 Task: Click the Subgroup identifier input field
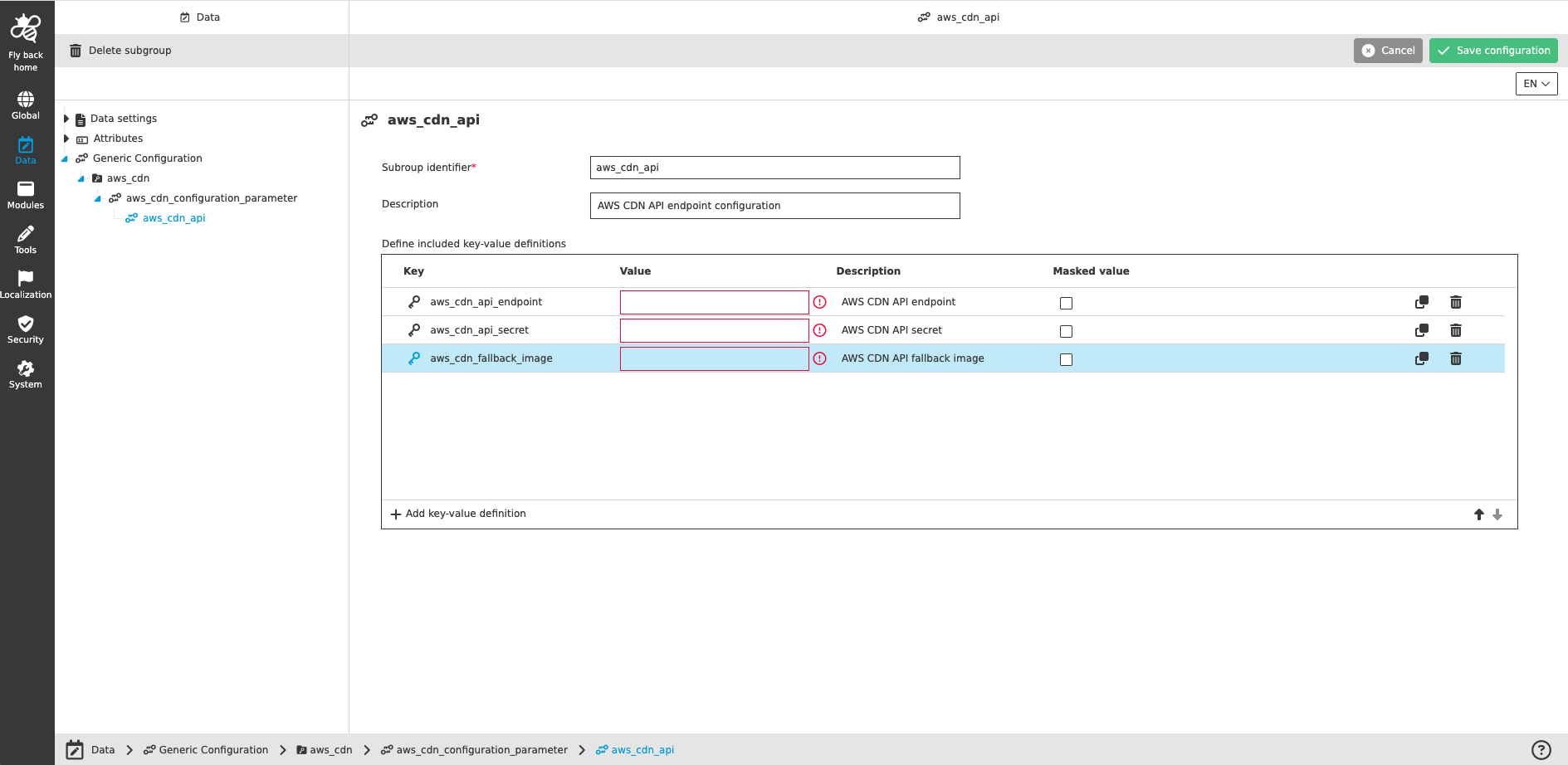[774, 167]
